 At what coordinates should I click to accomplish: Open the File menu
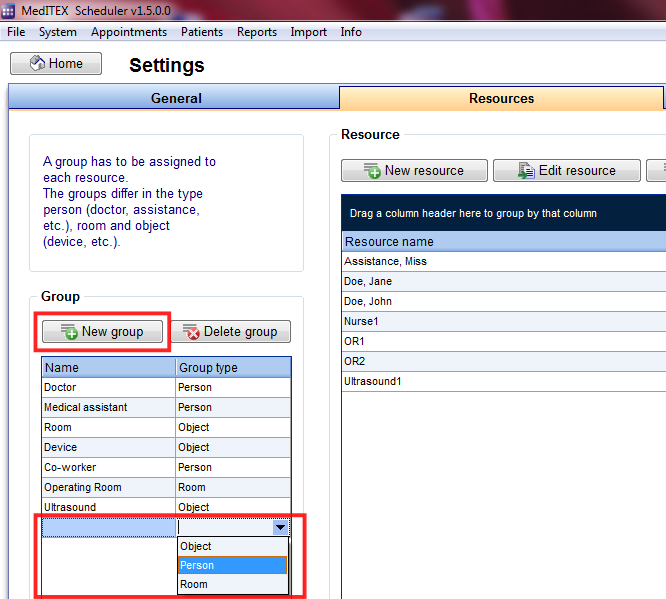pos(16,32)
